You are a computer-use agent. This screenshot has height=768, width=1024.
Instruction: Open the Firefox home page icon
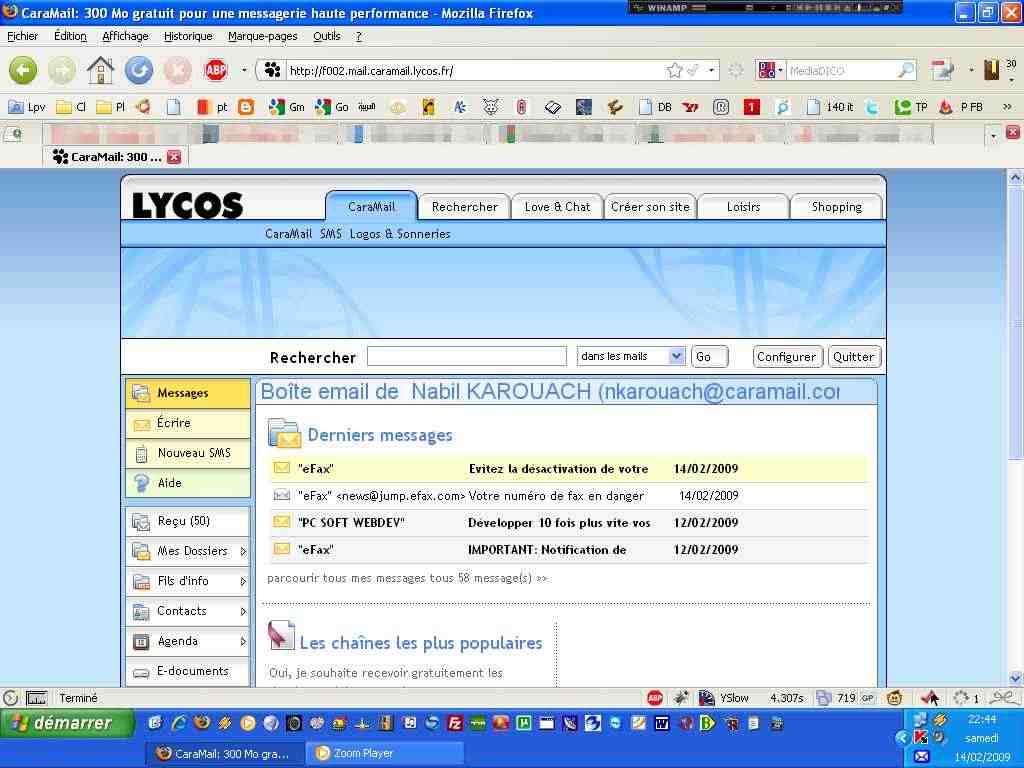[101, 70]
